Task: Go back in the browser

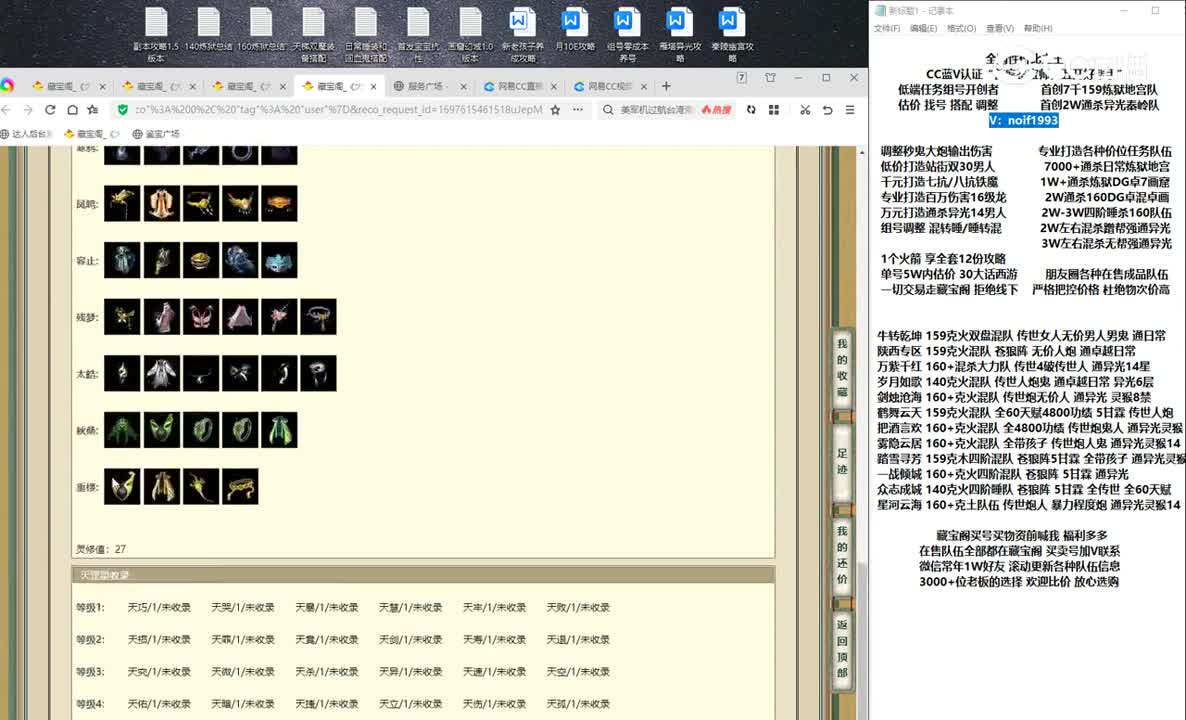Action: click(x=7, y=110)
